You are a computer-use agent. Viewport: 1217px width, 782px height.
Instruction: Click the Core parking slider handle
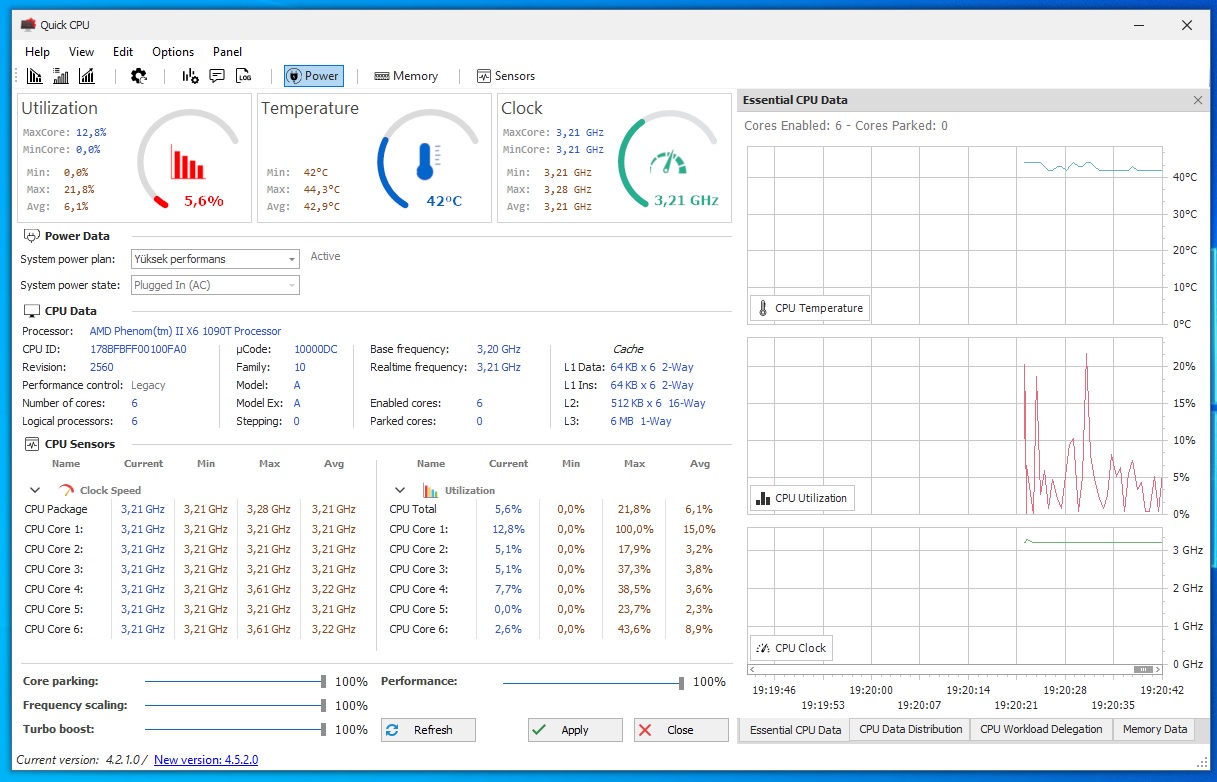323,682
